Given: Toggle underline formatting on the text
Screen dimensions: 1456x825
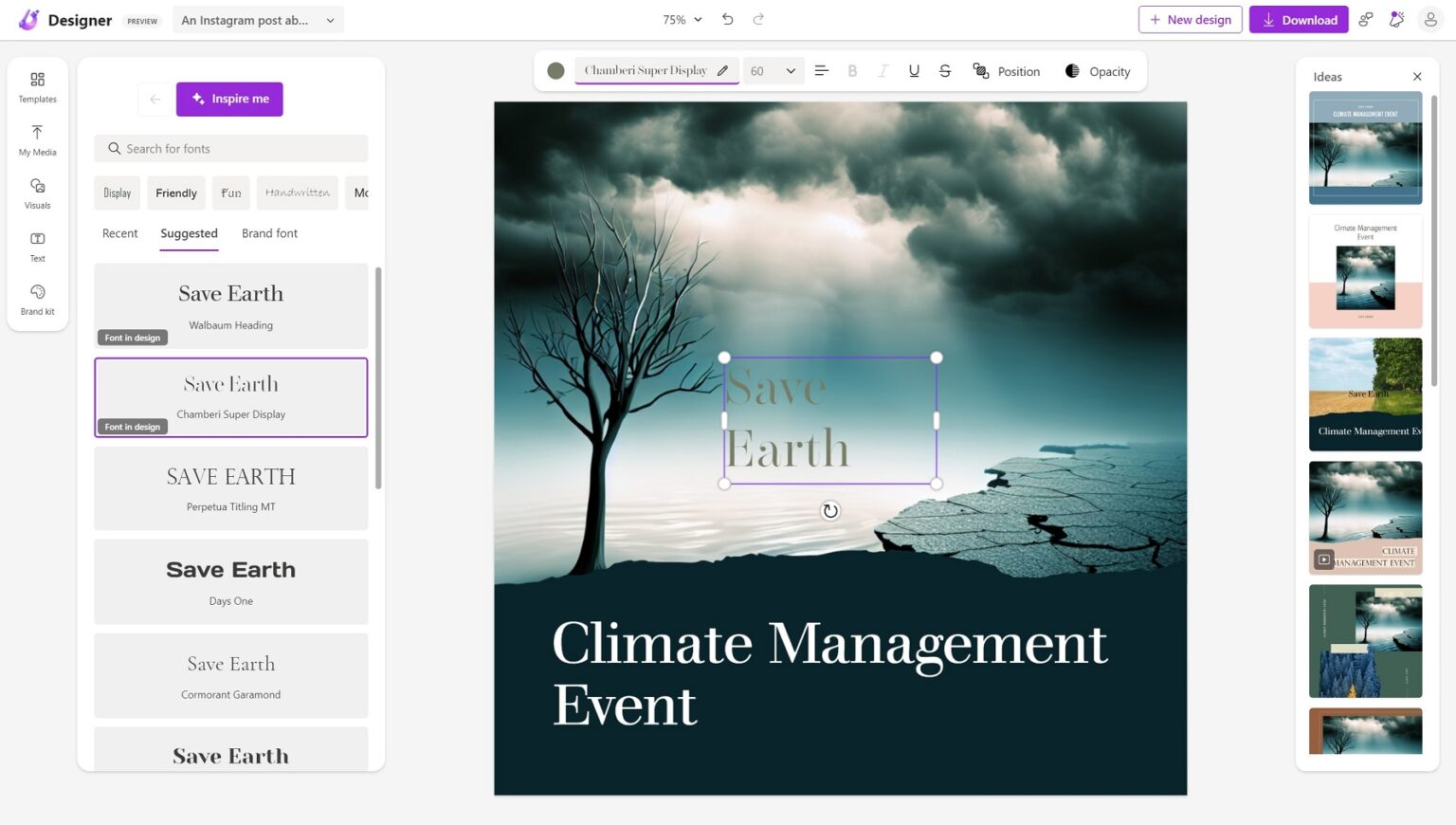Looking at the screenshot, I should click(914, 70).
